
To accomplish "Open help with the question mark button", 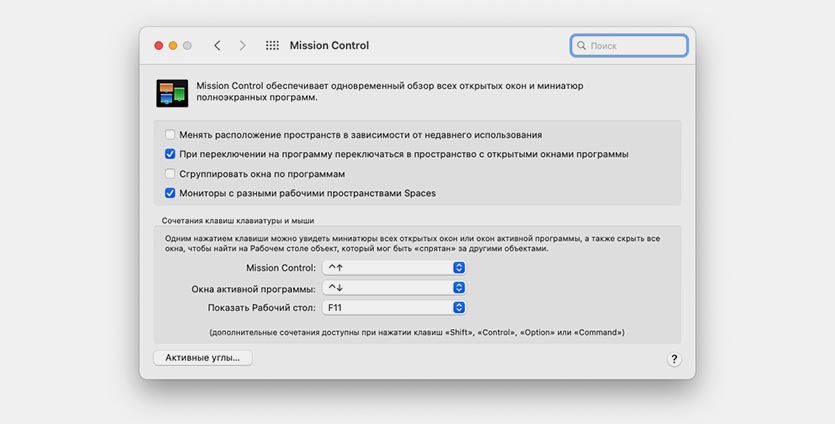I will [674, 360].
